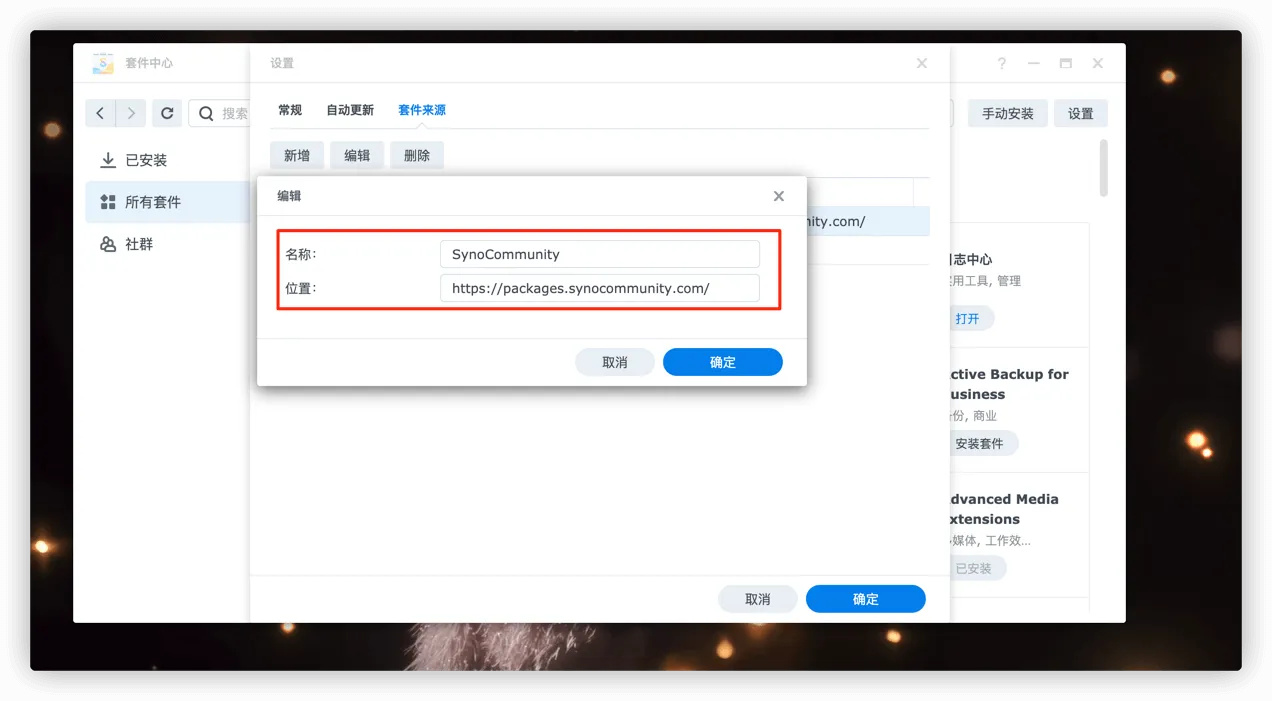Maximize the Package Center window

(x=1065, y=63)
